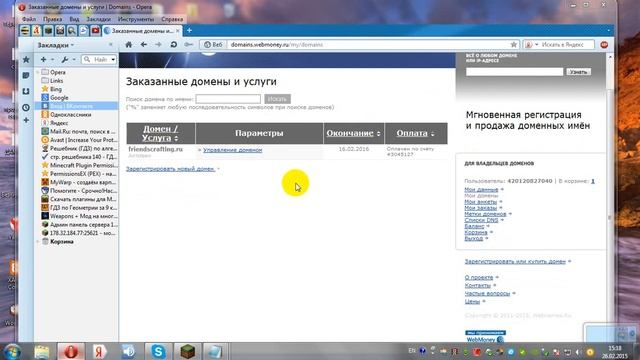
Task: Open the Списки DNS link
Action: (481, 220)
